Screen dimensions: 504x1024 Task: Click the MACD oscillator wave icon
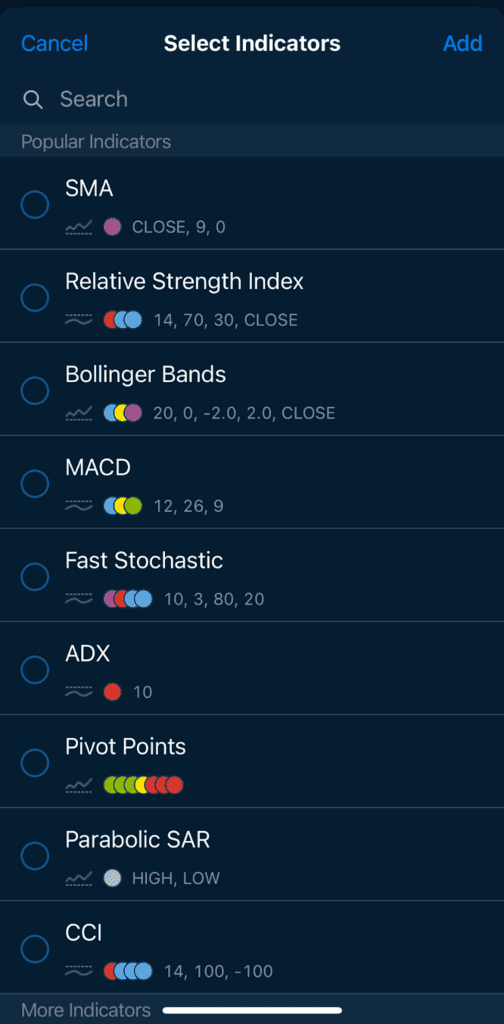pos(78,505)
